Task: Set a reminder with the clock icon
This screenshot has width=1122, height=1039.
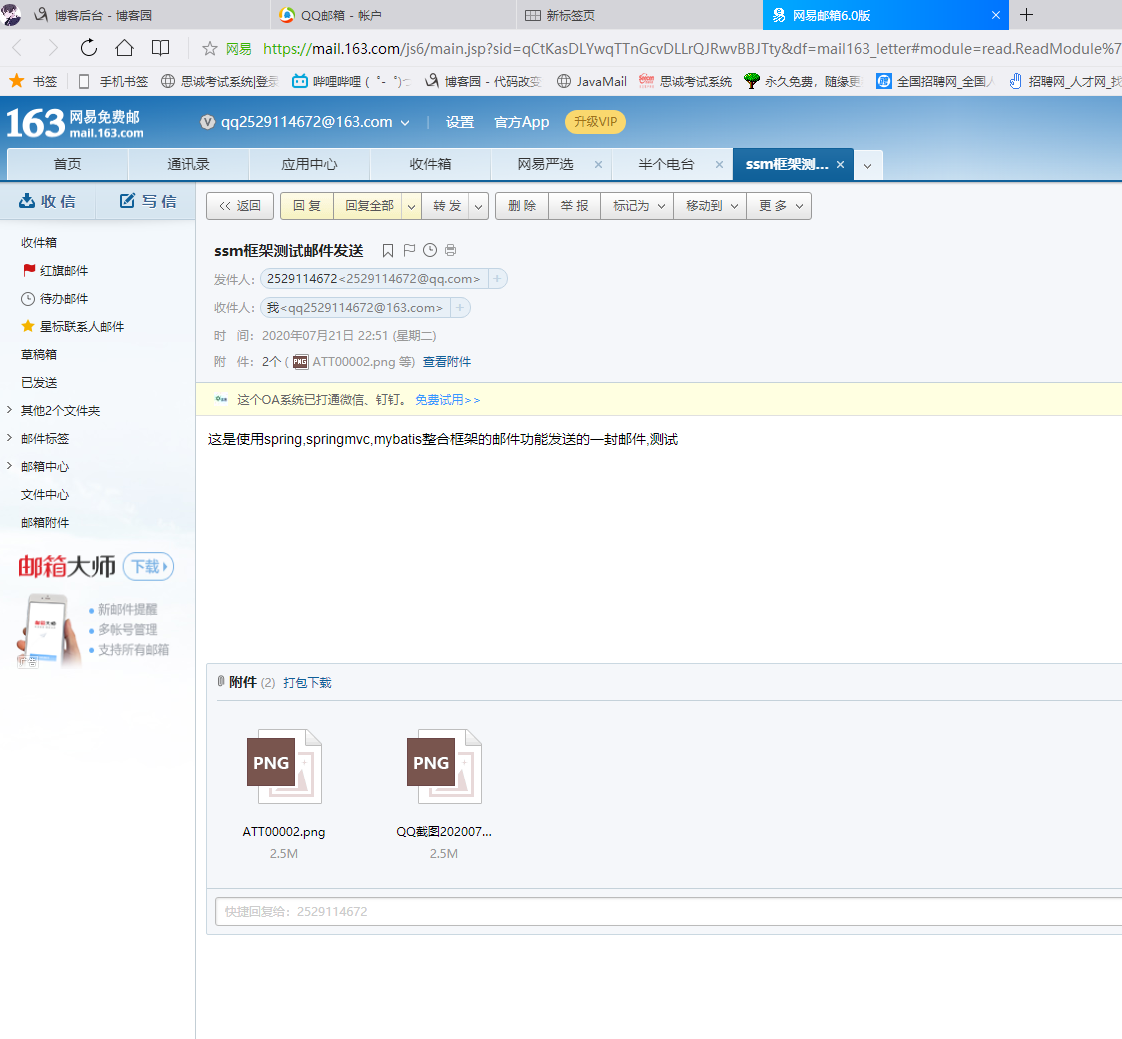Action: coord(430,250)
